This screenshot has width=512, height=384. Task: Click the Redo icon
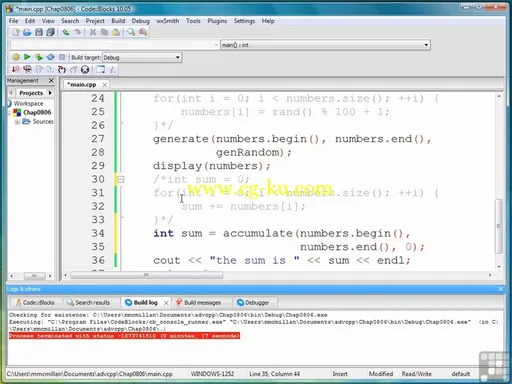click(78, 32)
